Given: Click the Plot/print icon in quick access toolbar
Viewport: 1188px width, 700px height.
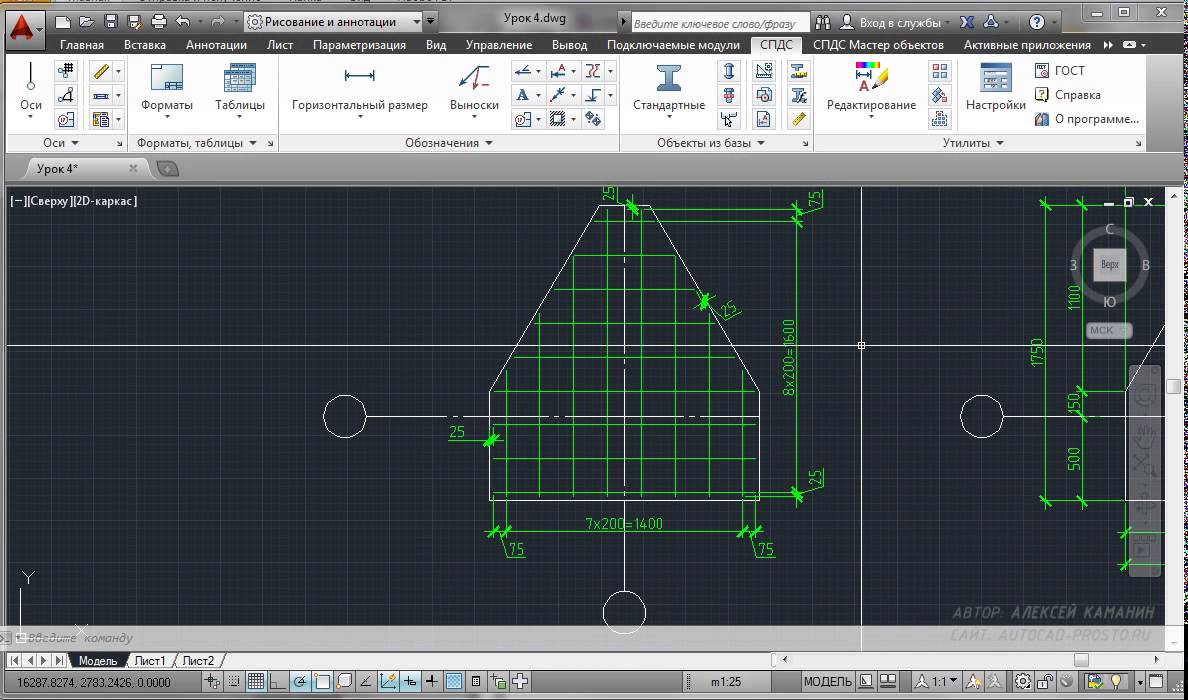Looking at the screenshot, I should [158, 22].
